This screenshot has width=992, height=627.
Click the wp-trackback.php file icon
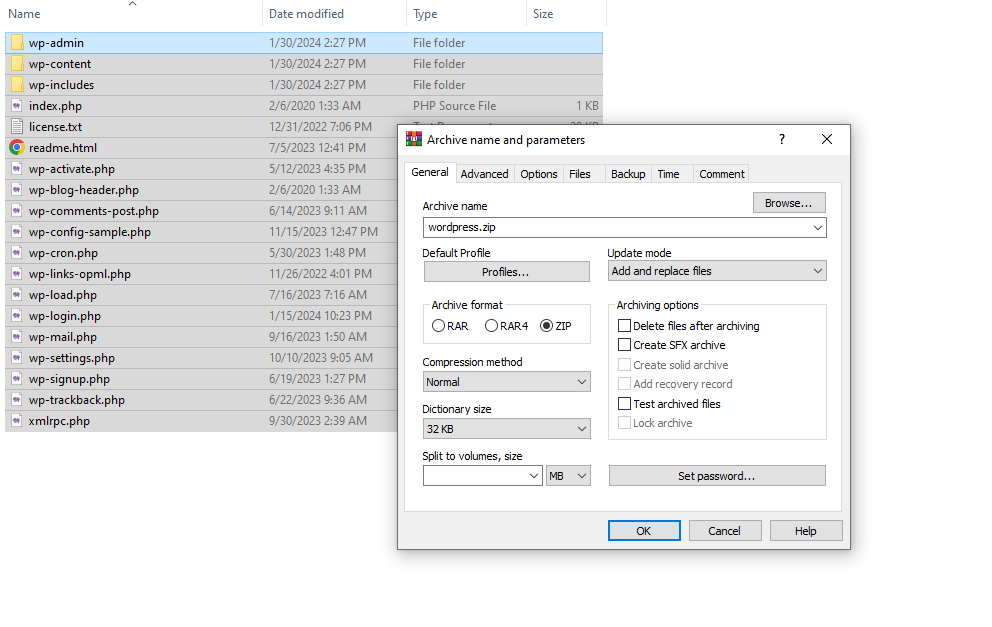(x=17, y=400)
